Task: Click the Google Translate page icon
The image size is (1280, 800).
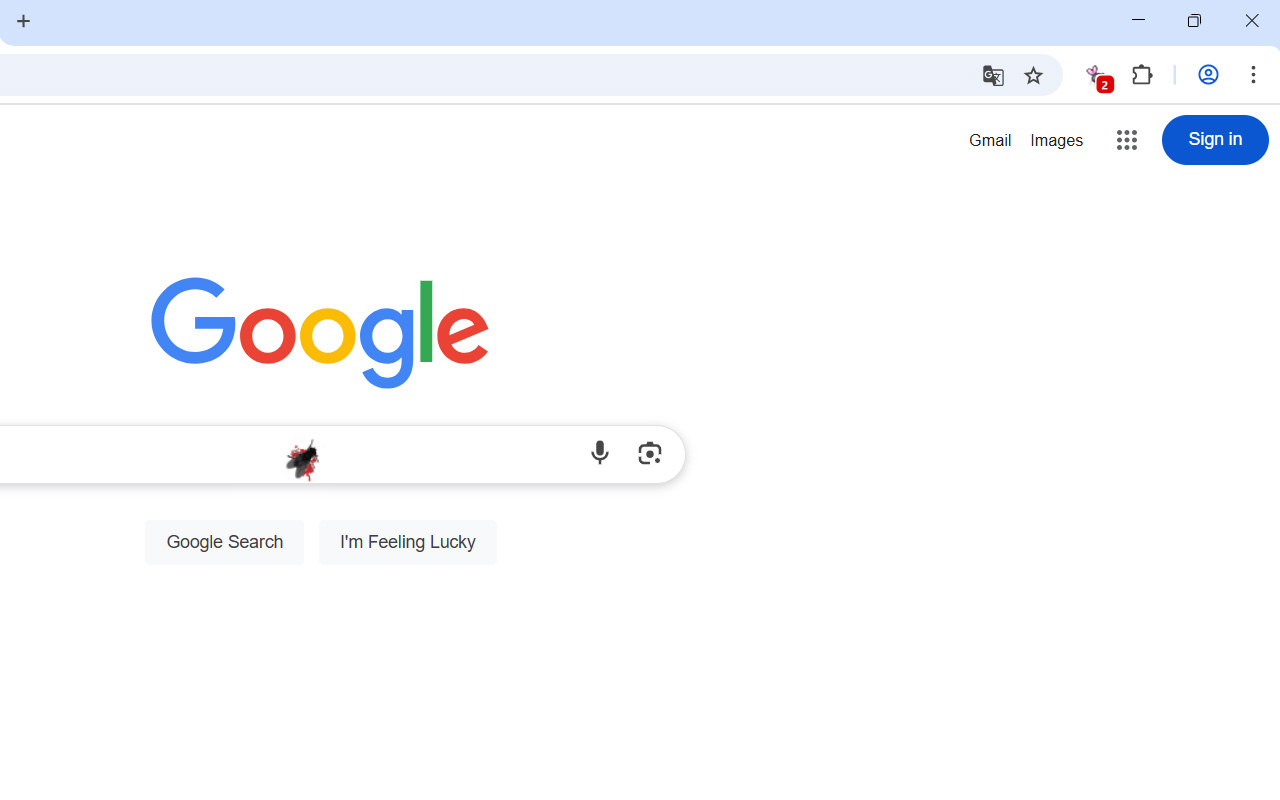Action: tap(993, 75)
